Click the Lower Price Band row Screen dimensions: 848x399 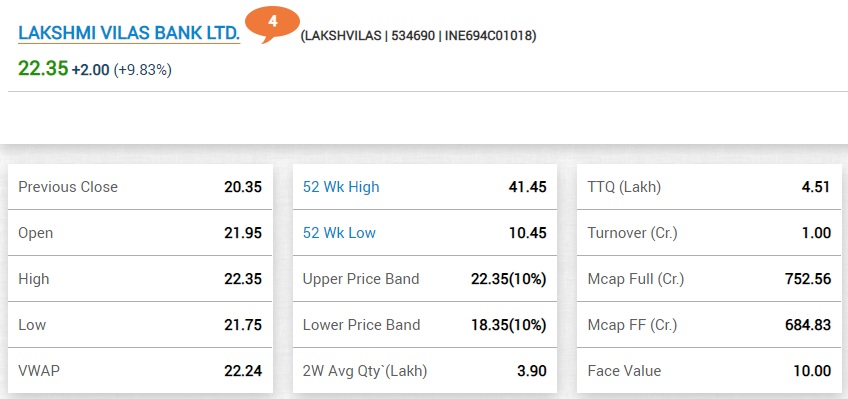(x=425, y=325)
